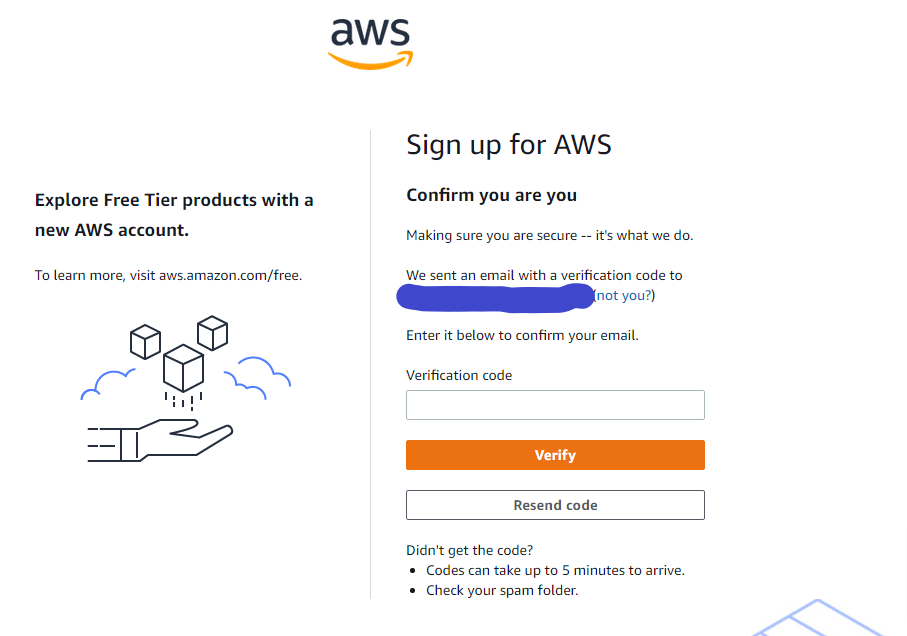This screenshot has height=636, width=907.
Task: Click the "Confirm you are you" subheading
Action: pyautogui.click(x=492, y=195)
